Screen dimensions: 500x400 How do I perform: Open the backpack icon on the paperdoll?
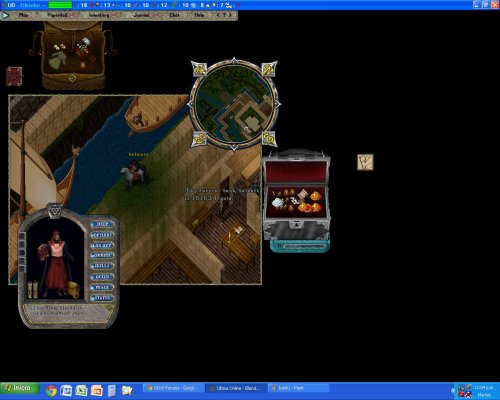(74, 289)
